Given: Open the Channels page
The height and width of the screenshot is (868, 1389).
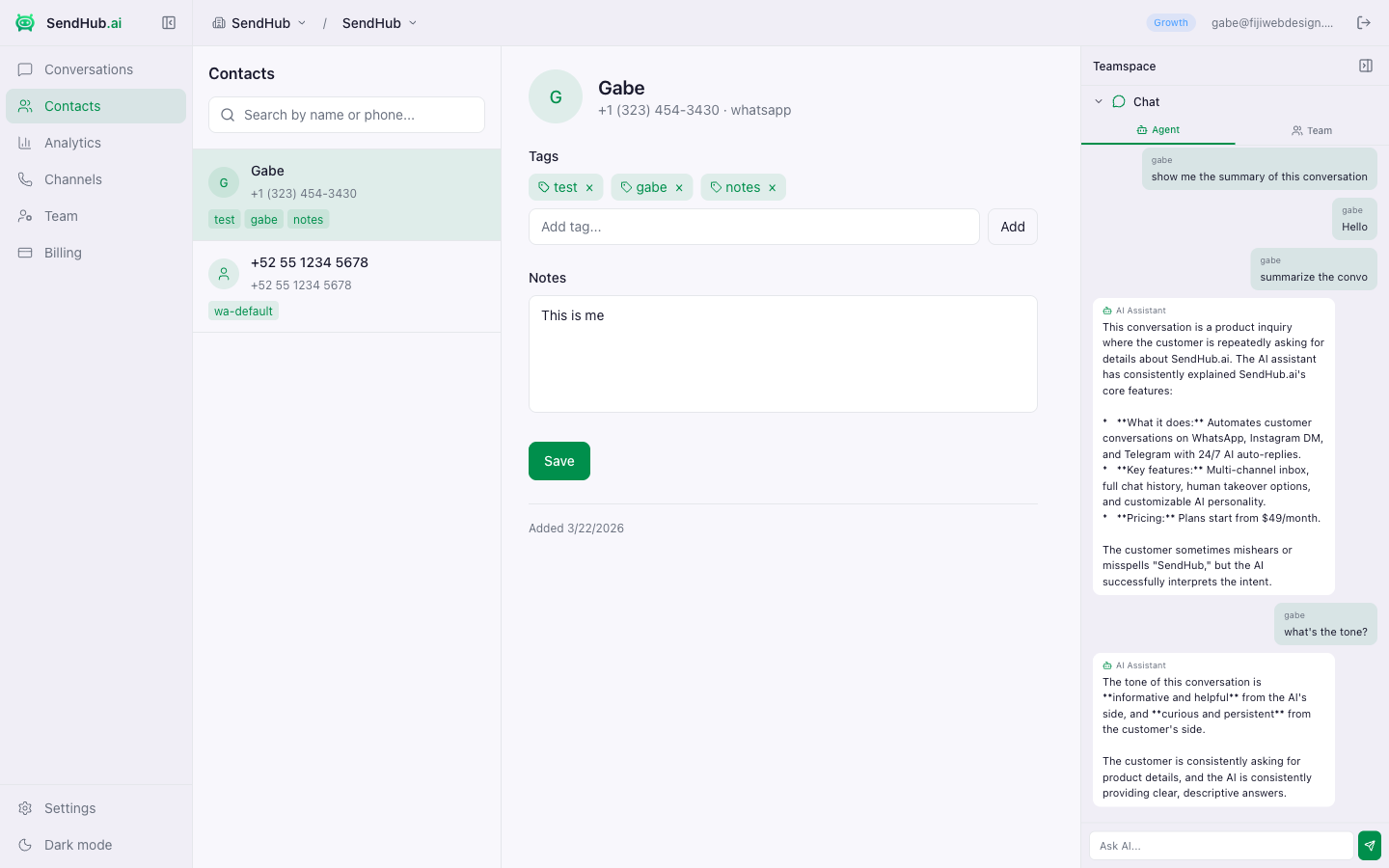Looking at the screenshot, I should pyautogui.click(x=95, y=179).
